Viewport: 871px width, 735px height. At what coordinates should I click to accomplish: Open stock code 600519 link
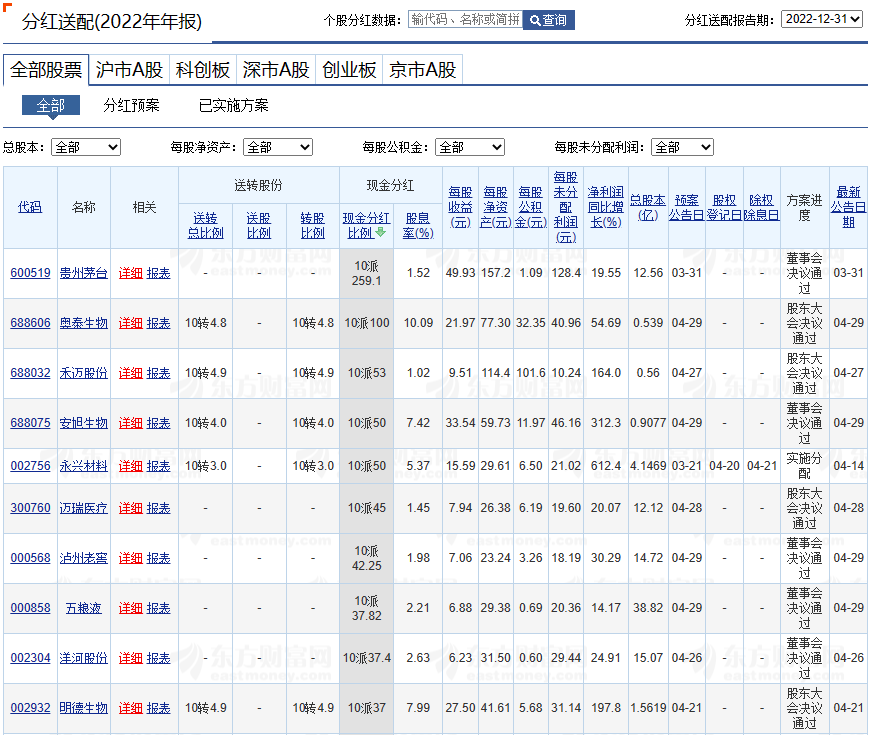coord(30,273)
